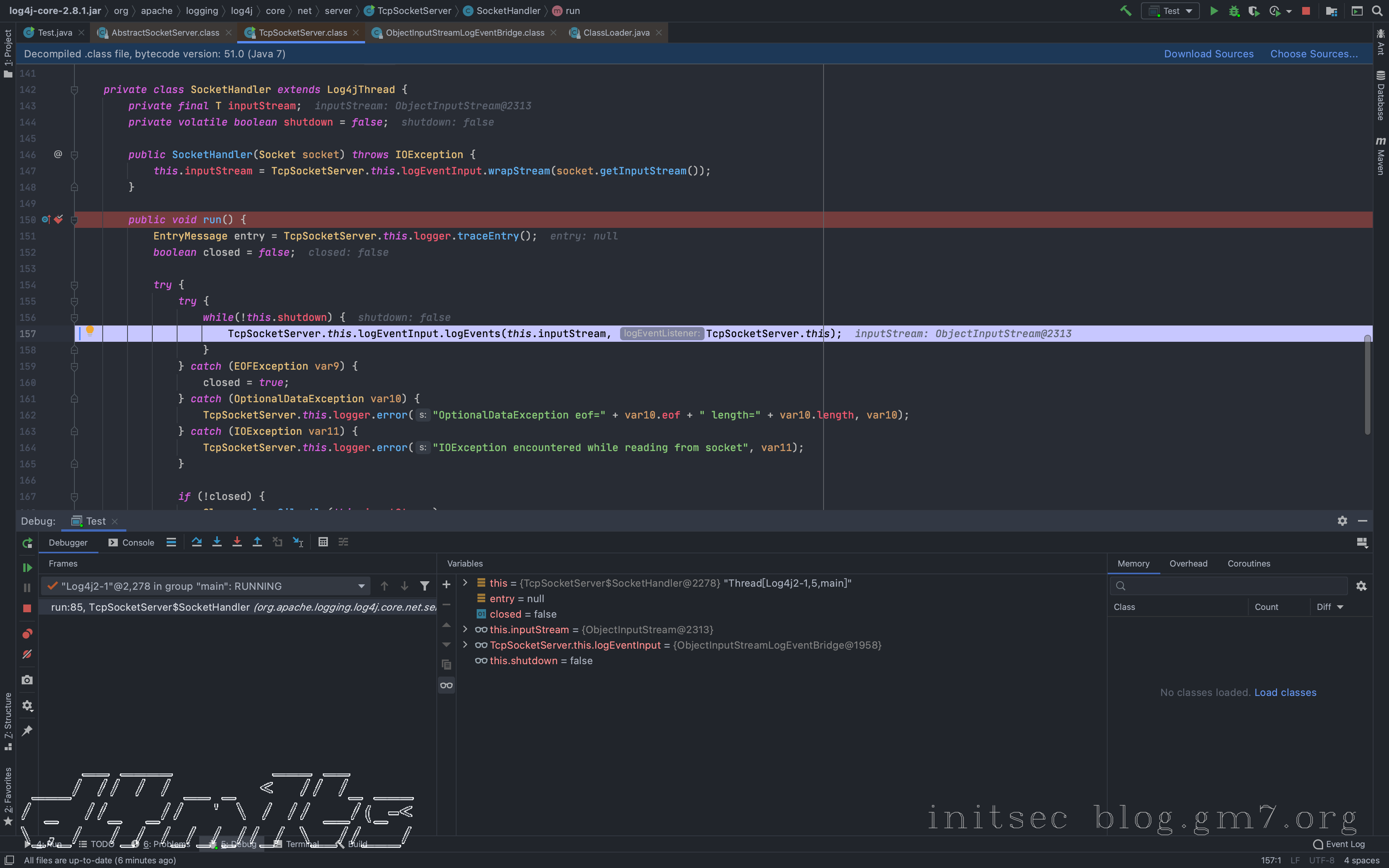Toggle the Mute Breakpoints icon
This screenshot has height=868, width=1389.
click(27, 654)
